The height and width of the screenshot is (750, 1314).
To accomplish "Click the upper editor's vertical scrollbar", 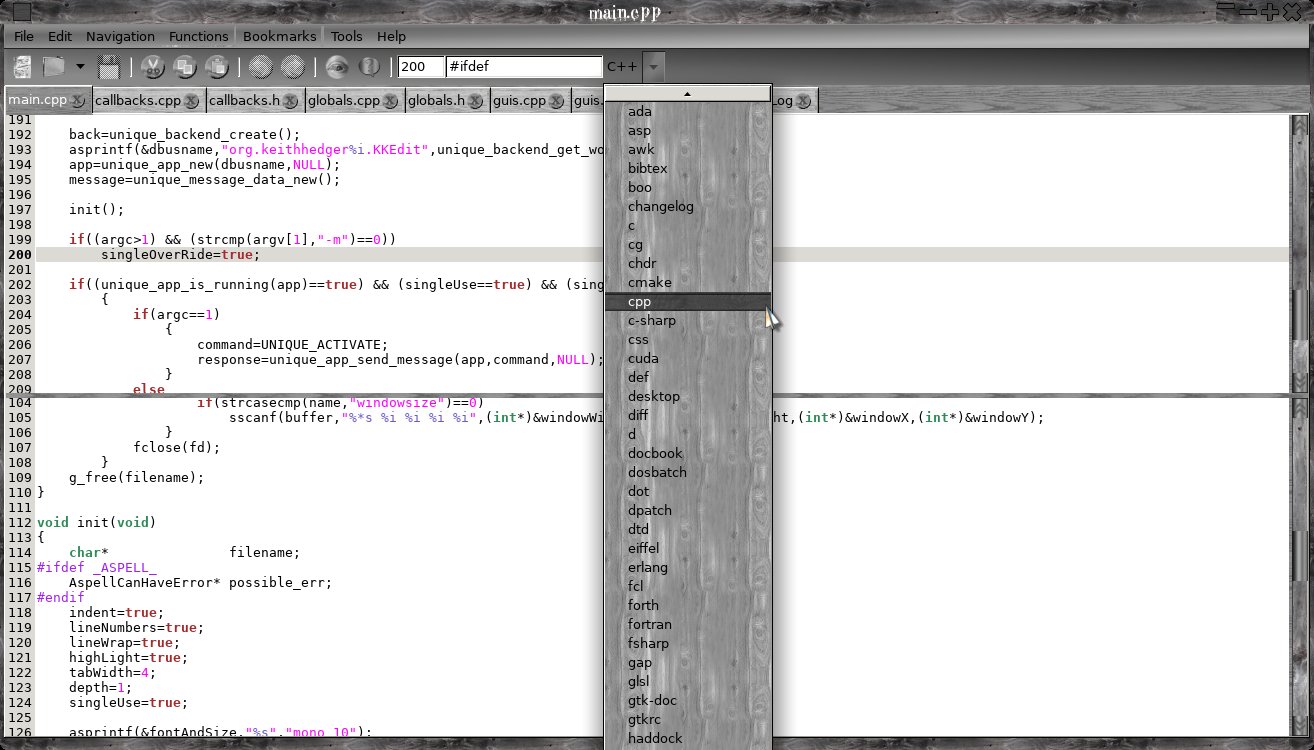I will pyautogui.click(x=1298, y=252).
